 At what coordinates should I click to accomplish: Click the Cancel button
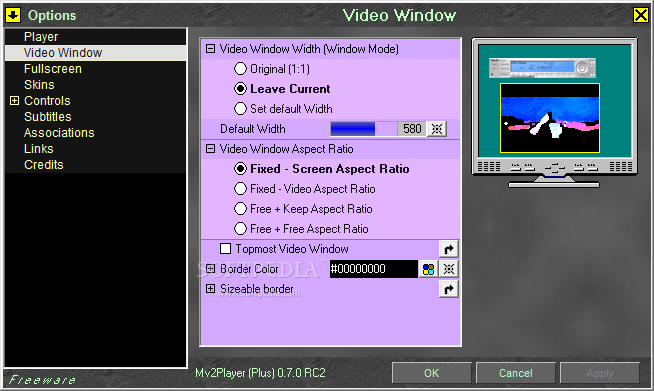tap(516, 373)
